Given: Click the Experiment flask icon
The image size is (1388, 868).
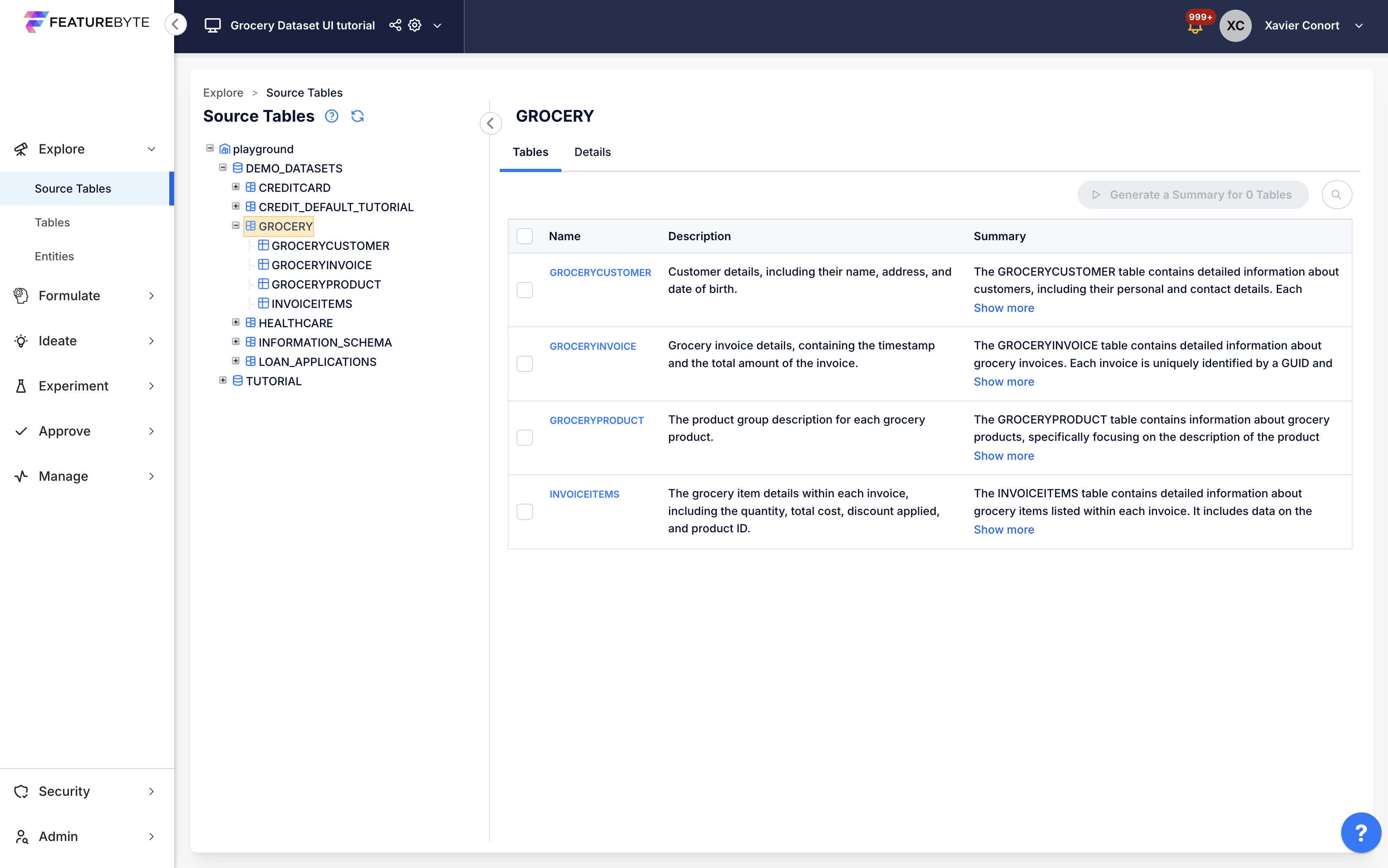Looking at the screenshot, I should (x=21, y=386).
